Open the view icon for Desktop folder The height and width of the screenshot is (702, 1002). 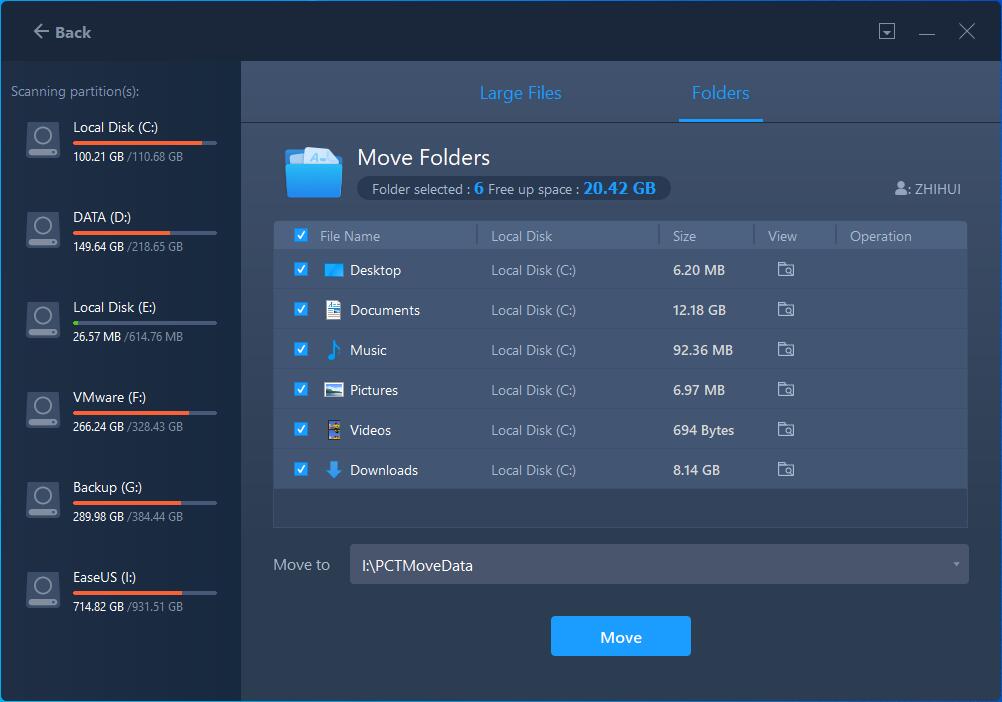pyautogui.click(x=786, y=270)
